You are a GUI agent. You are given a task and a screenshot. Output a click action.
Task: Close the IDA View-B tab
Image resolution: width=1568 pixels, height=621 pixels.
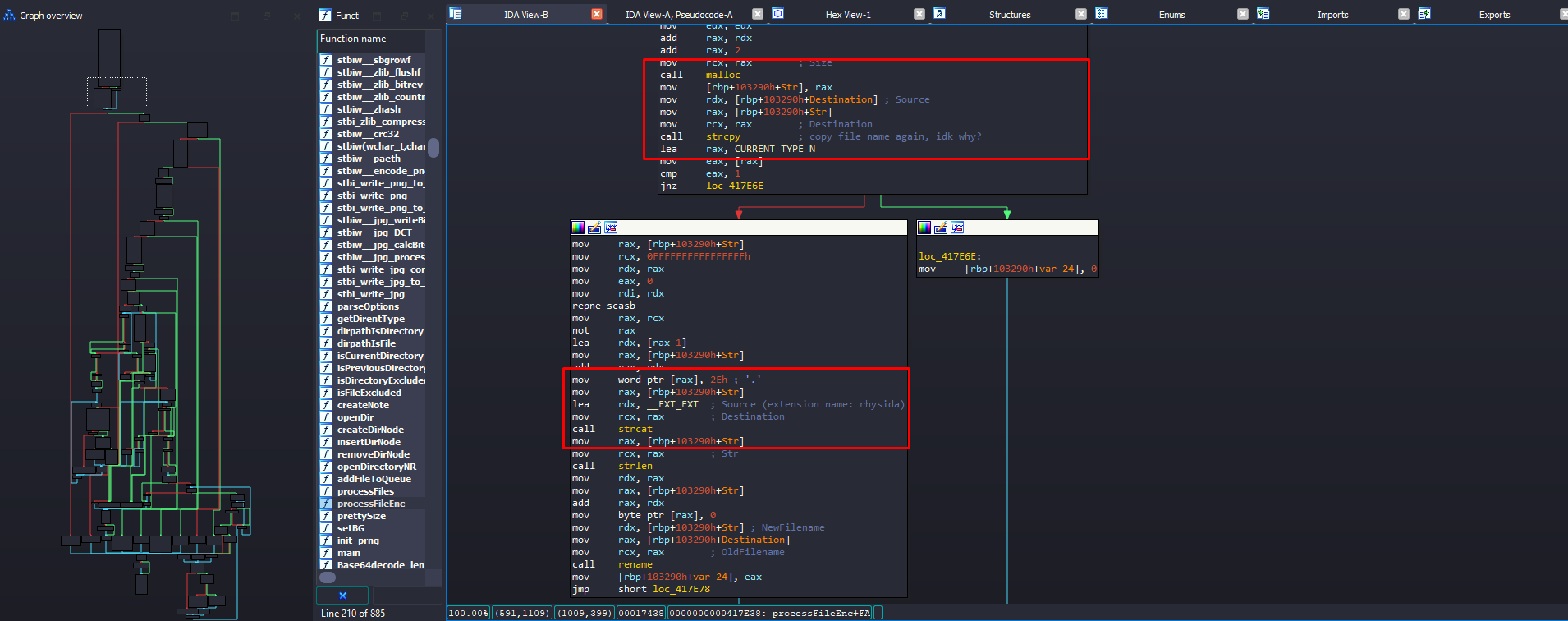pyautogui.click(x=597, y=14)
